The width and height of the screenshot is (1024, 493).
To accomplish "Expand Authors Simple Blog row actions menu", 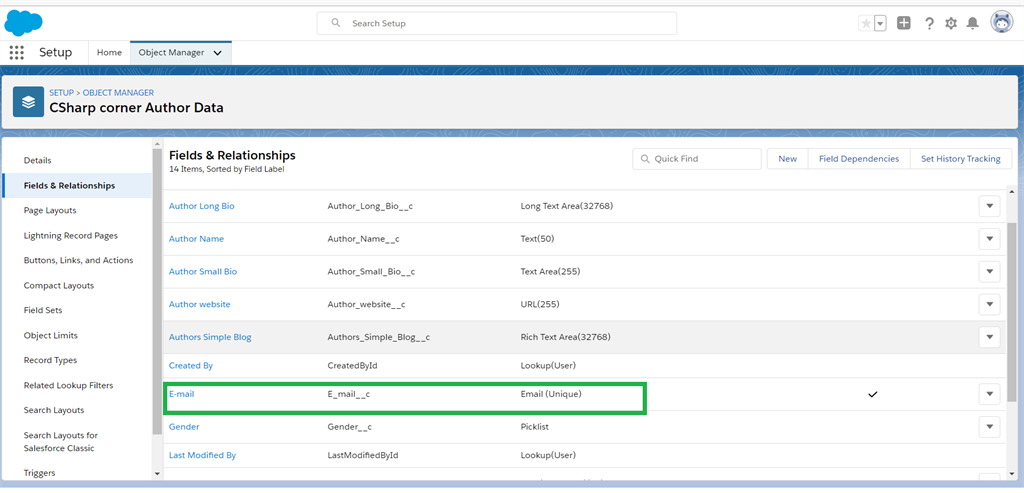I will tap(989, 337).
